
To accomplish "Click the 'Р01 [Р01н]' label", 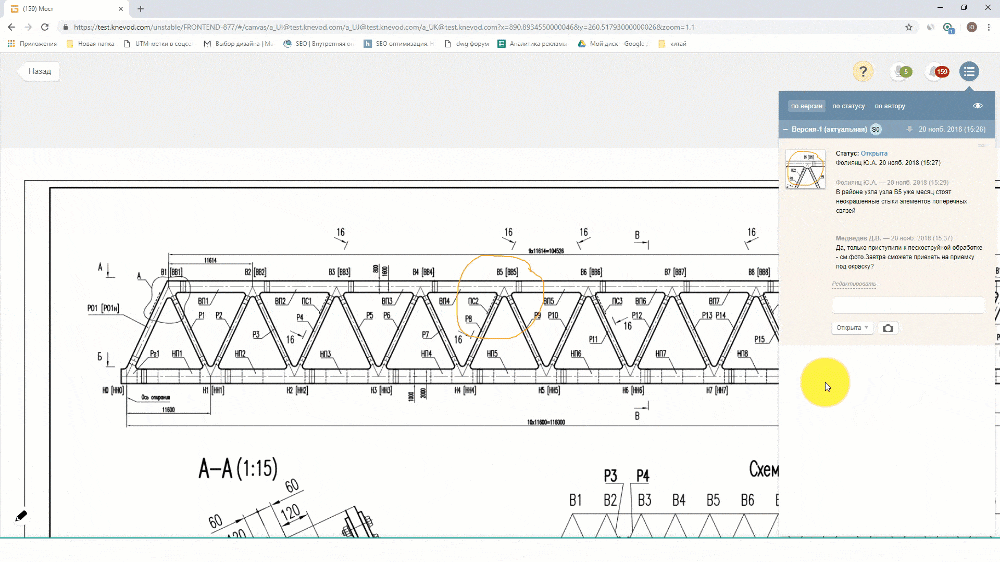I will 103,308.
